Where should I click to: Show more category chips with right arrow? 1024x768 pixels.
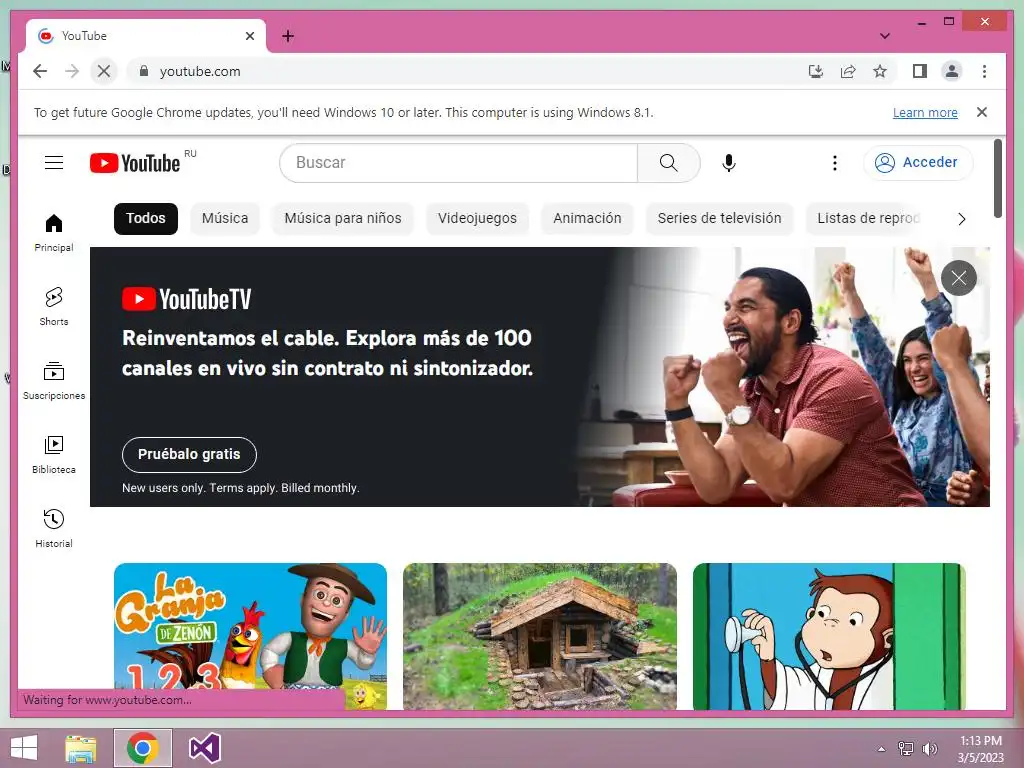coord(961,219)
